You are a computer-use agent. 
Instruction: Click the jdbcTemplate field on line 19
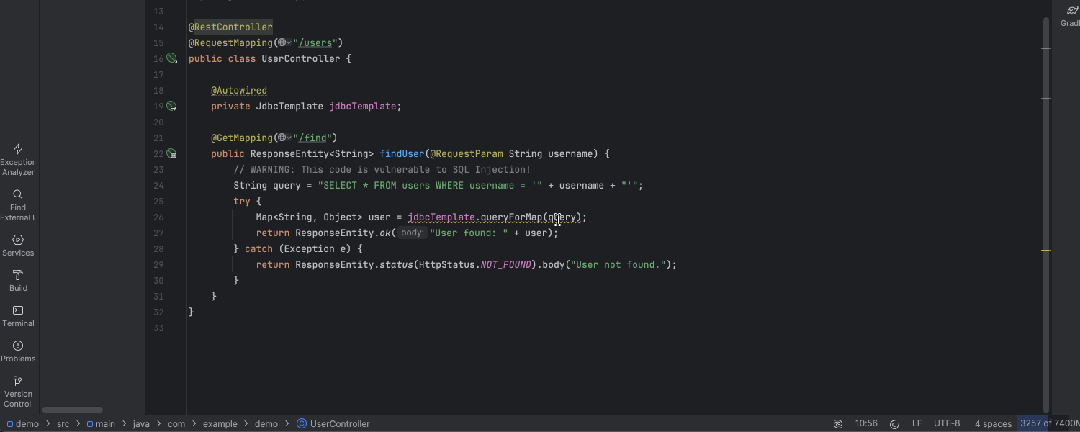(x=363, y=106)
